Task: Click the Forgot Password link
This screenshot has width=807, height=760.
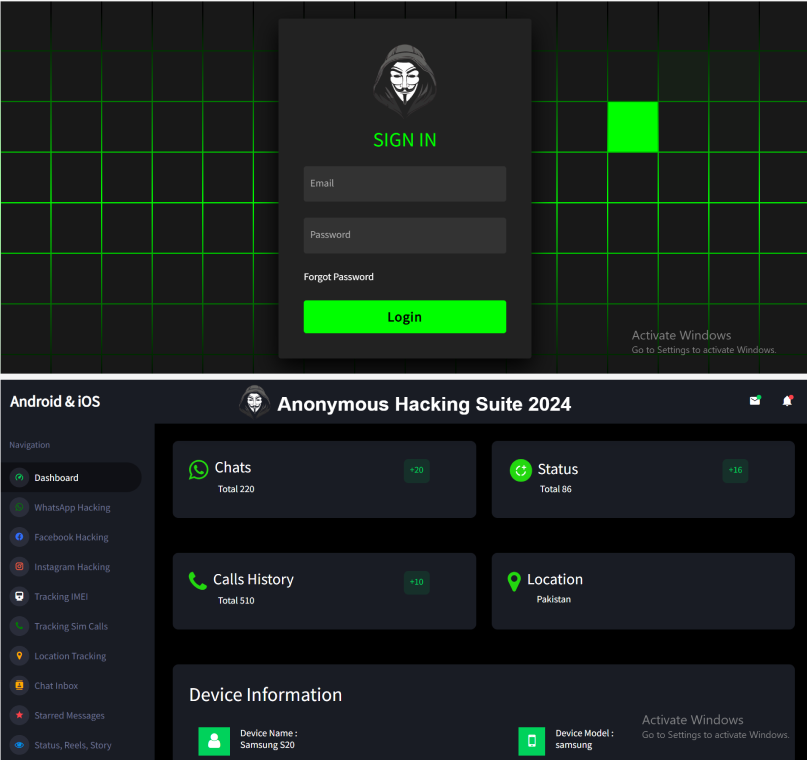Action: tap(339, 277)
